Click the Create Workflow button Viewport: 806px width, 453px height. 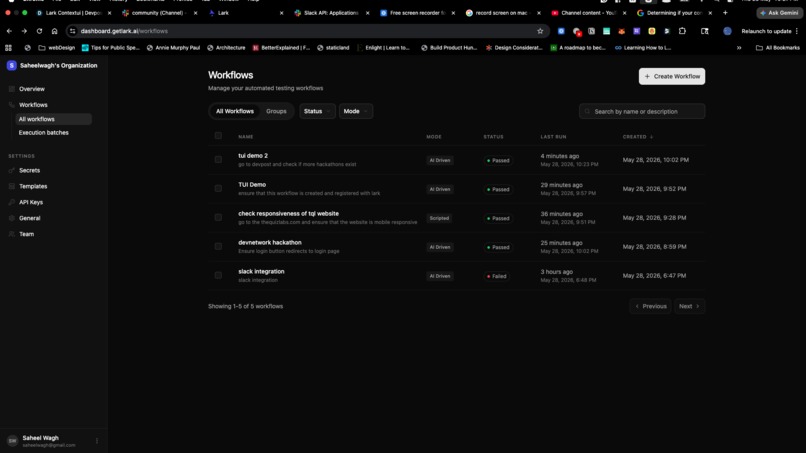672,76
